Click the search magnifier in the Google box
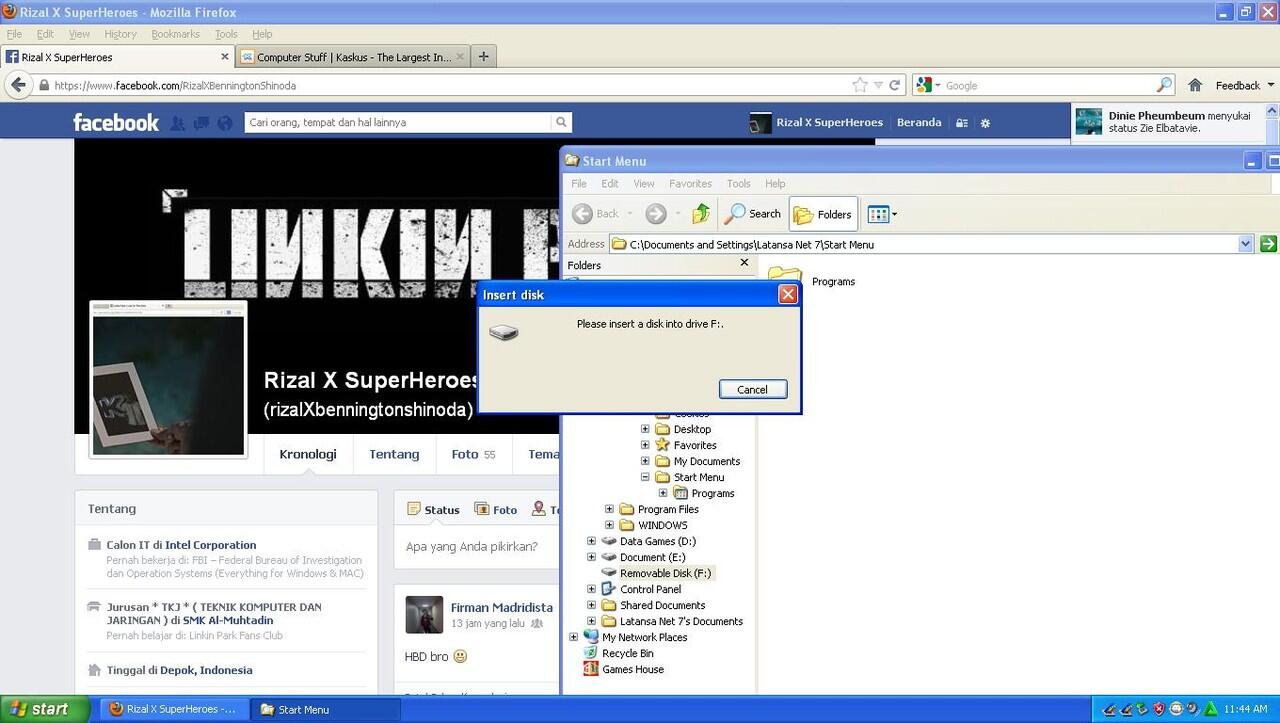The height and width of the screenshot is (723, 1280). coord(1164,85)
